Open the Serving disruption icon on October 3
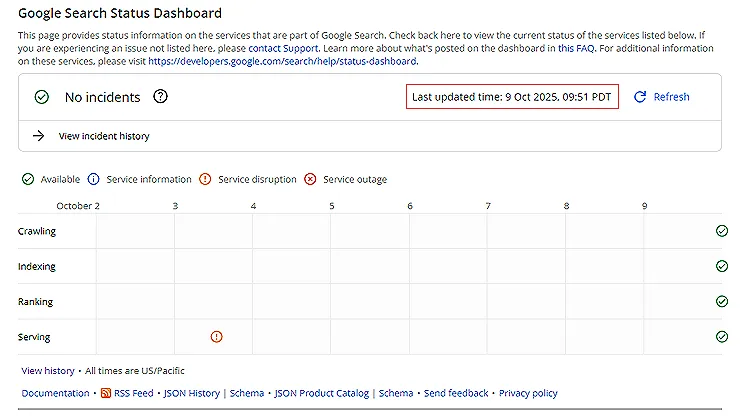Viewport: 740px width, 416px height. click(216, 337)
